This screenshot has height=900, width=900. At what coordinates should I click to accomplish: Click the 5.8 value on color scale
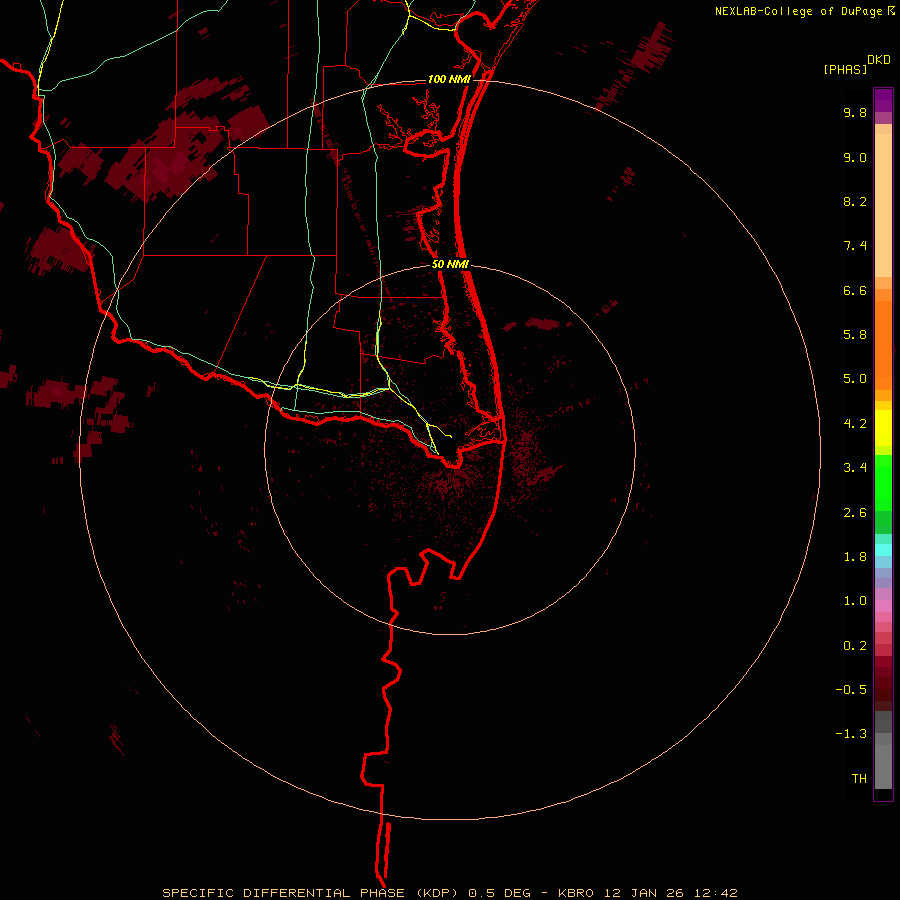(855, 335)
